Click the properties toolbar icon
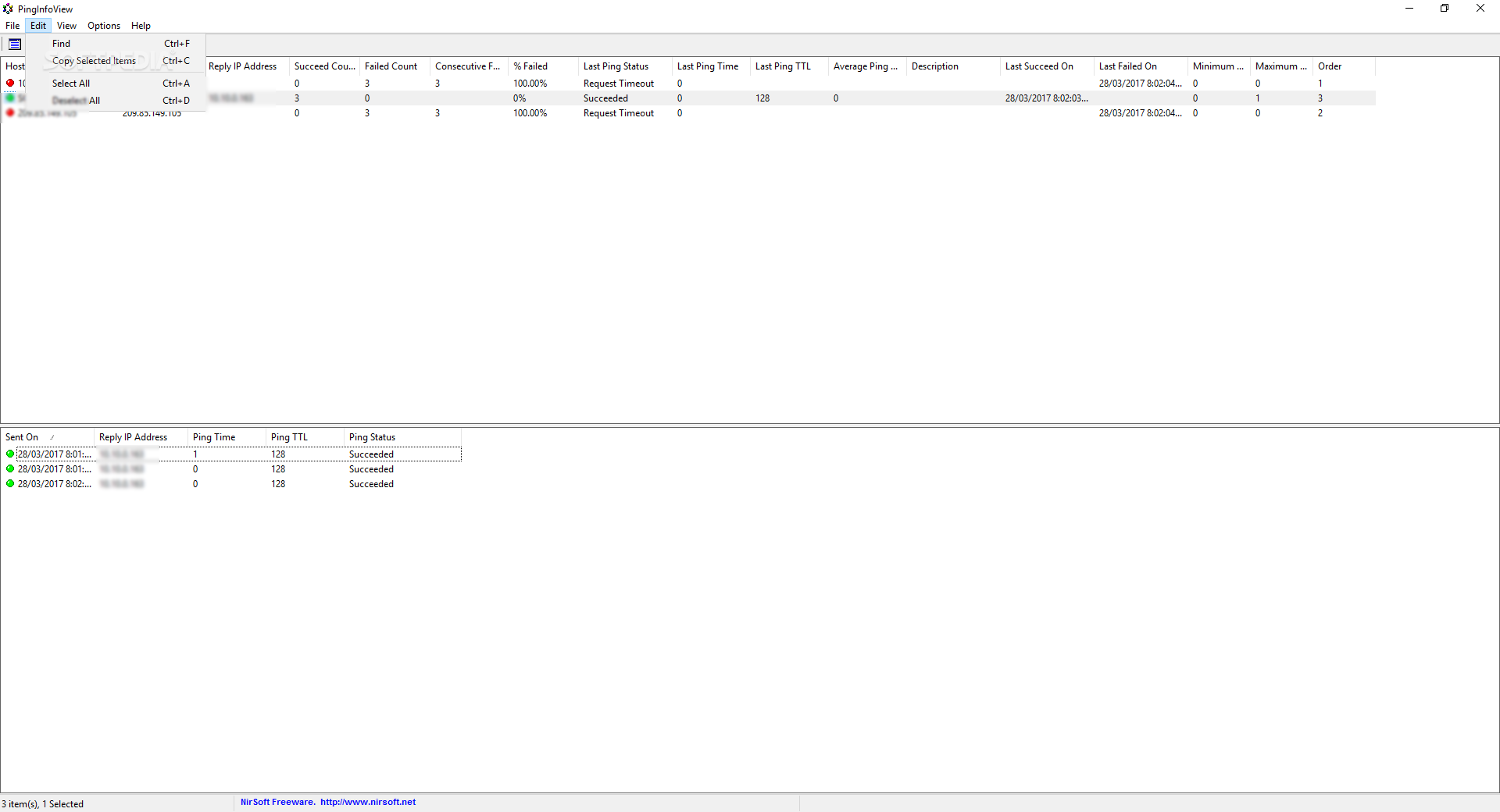The height and width of the screenshot is (812, 1500). click(x=15, y=45)
